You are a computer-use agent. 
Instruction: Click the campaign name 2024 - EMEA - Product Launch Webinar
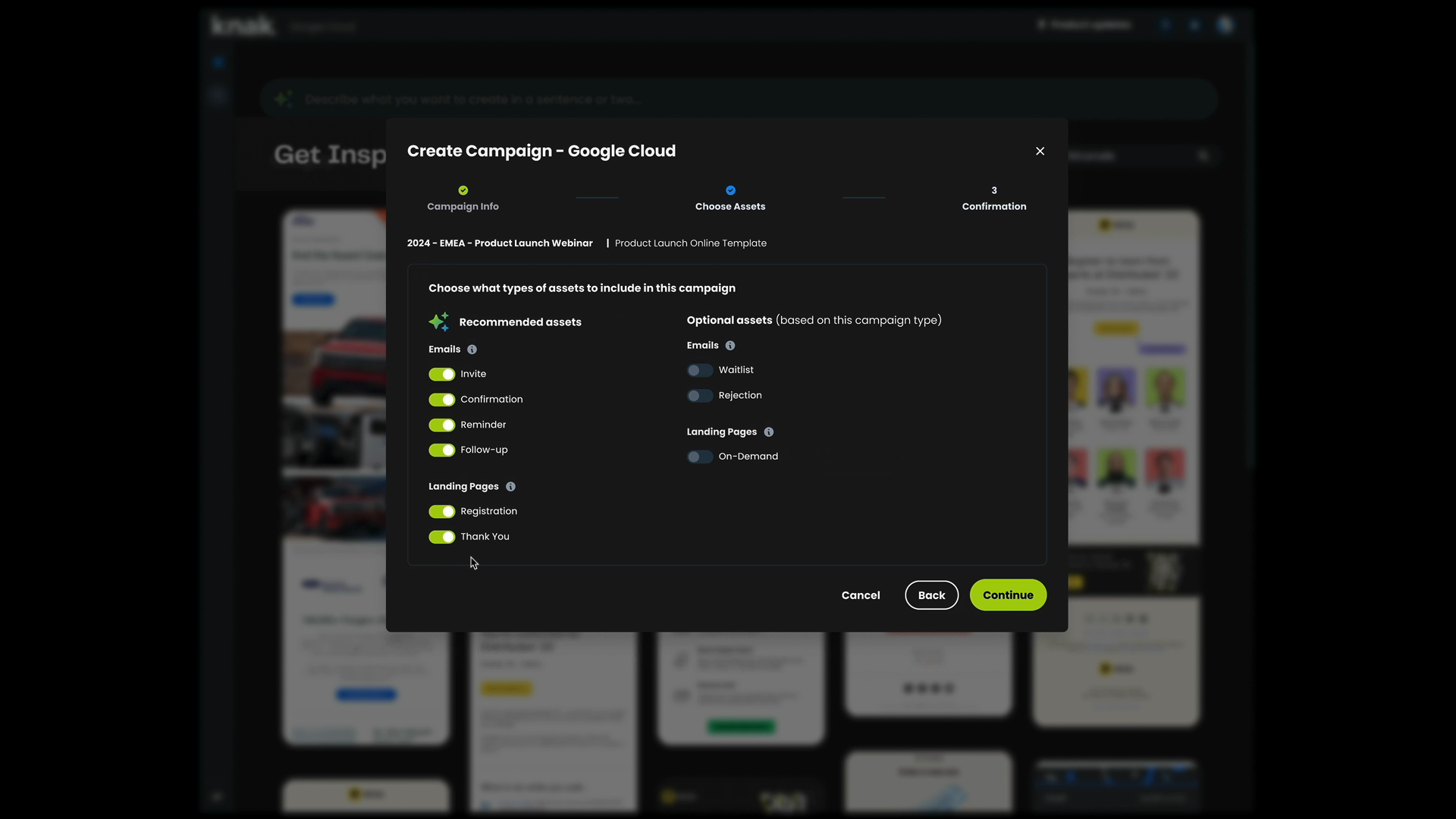click(x=500, y=243)
